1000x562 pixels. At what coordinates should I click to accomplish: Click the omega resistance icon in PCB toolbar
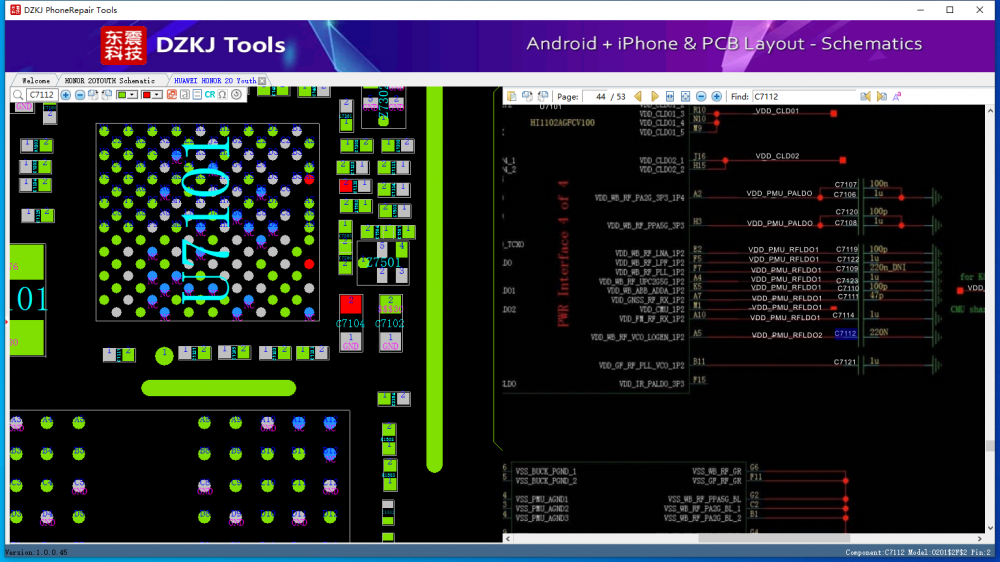[223, 95]
